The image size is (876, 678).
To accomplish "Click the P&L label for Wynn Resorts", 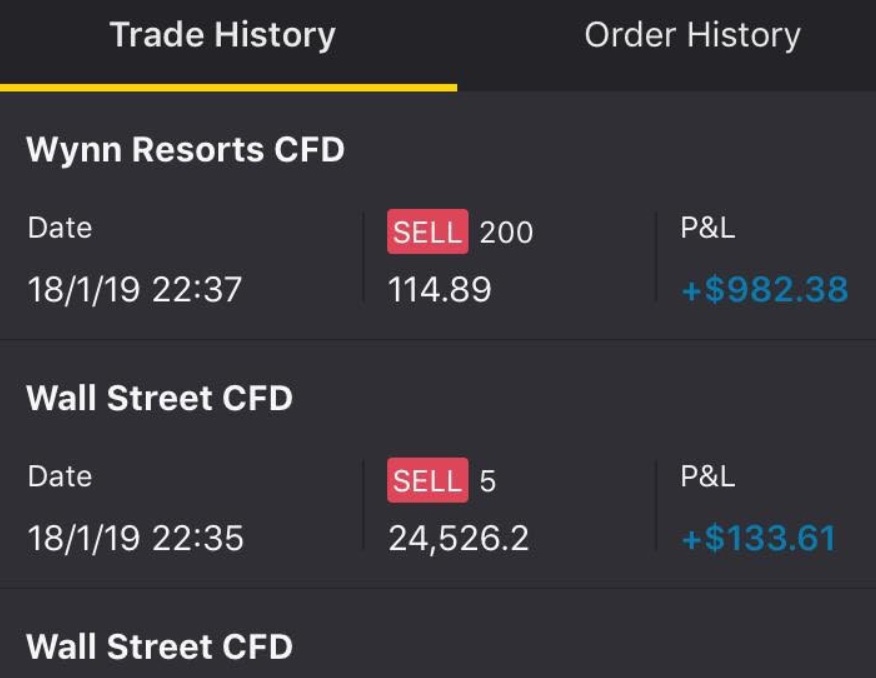I will (x=708, y=228).
